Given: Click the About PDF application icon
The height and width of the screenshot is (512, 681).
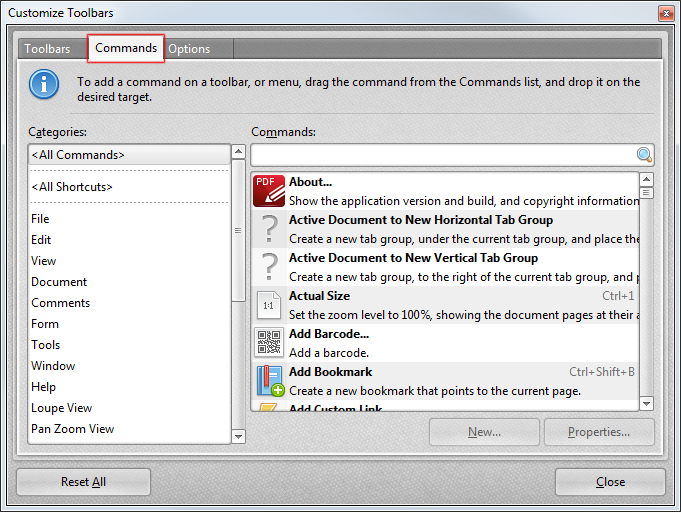Looking at the screenshot, I should (269, 191).
